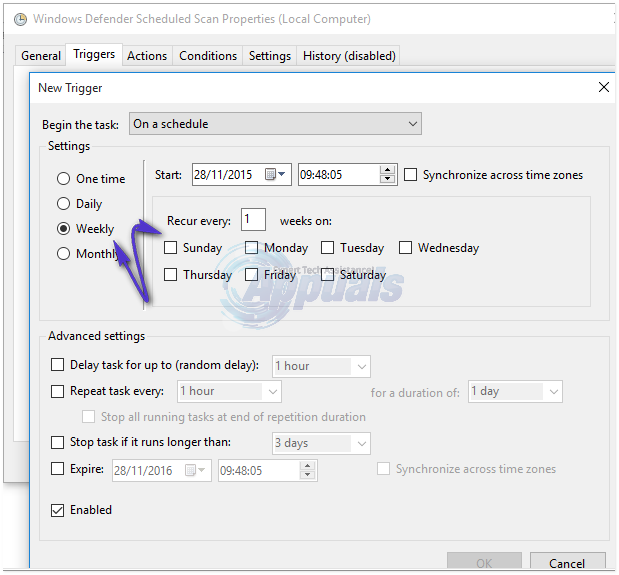The height and width of the screenshot is (575, 619).
Task: Enable Stop task if it runs longer than
Action: click(x=57, y=442)
